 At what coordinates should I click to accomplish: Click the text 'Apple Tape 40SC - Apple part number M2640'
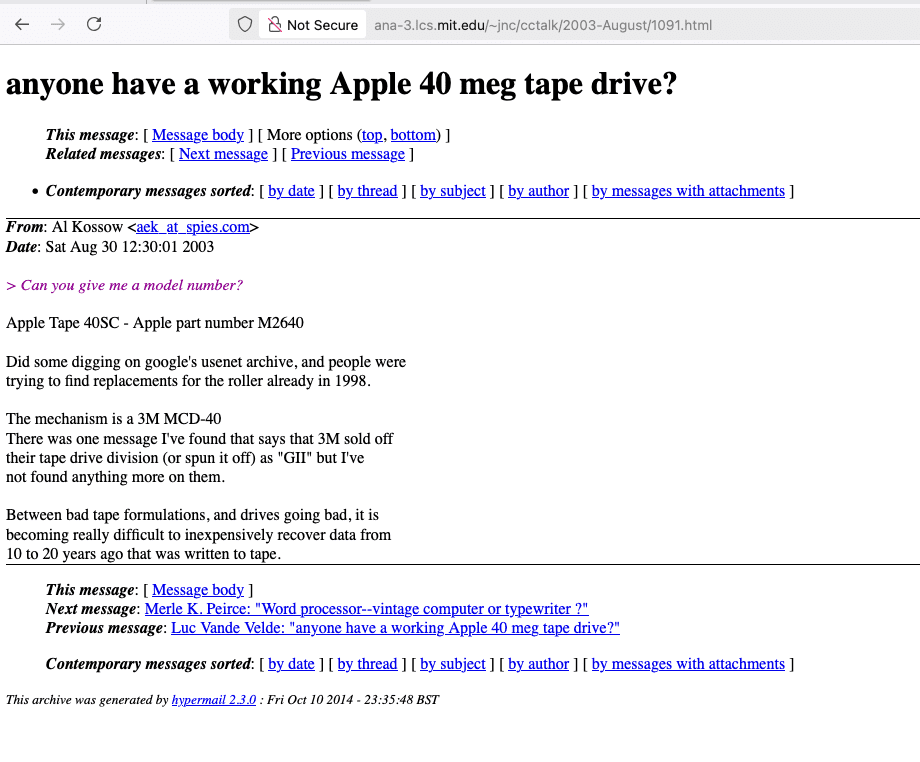coord(155,323)
